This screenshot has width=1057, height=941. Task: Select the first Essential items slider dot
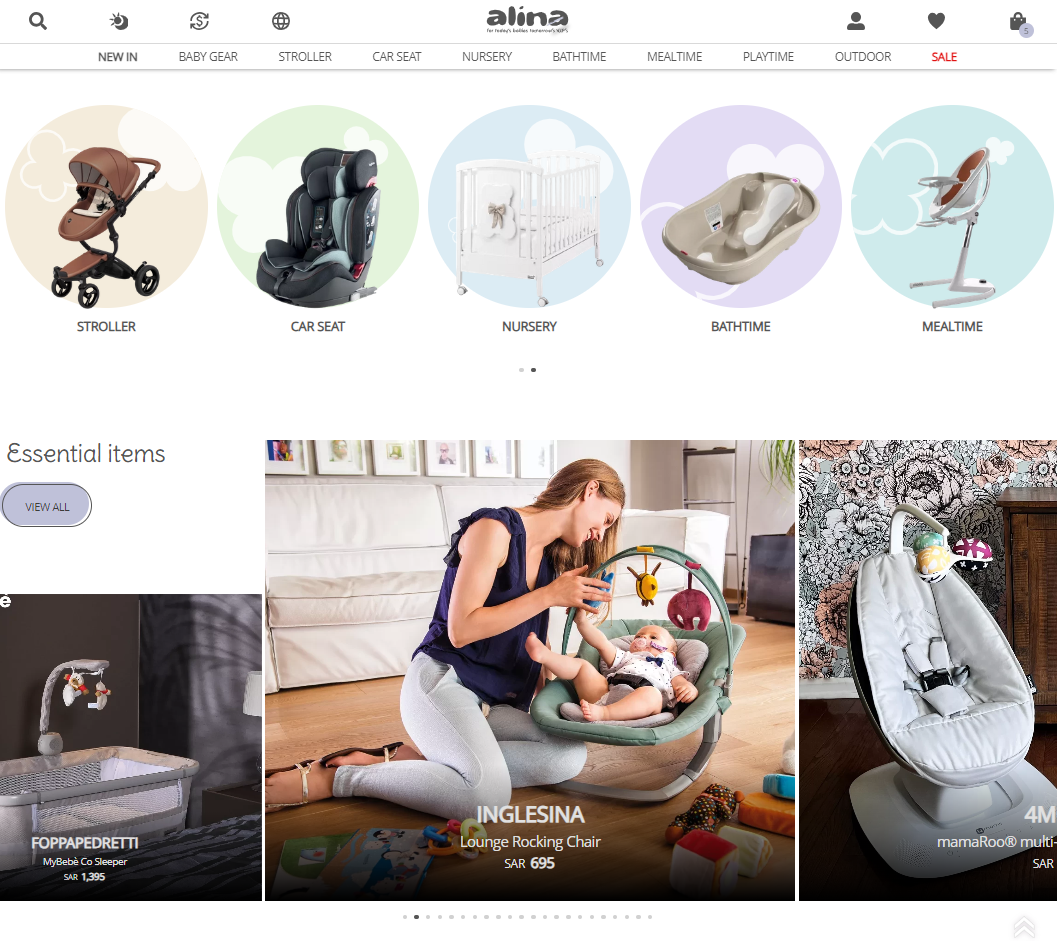pos(404,917)
